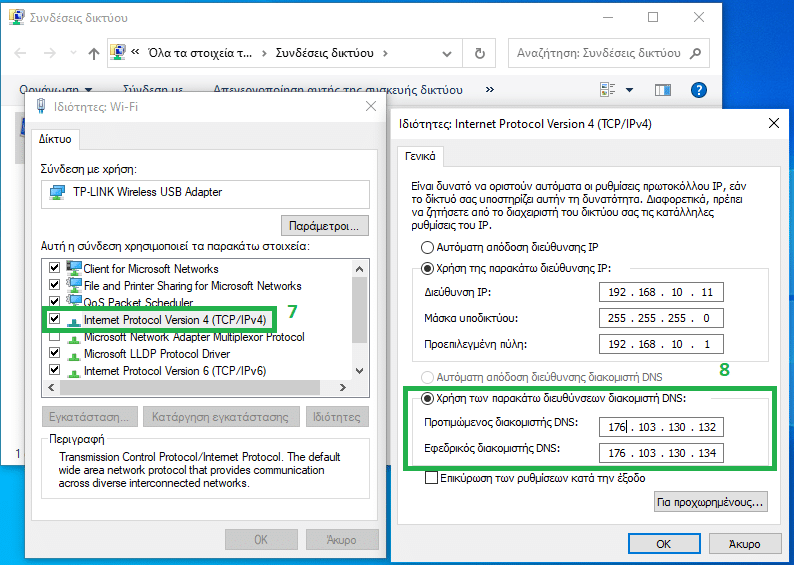Click the Για προχωρημένους button
This screenshot has height=565, width=794.
click(710, 502)
